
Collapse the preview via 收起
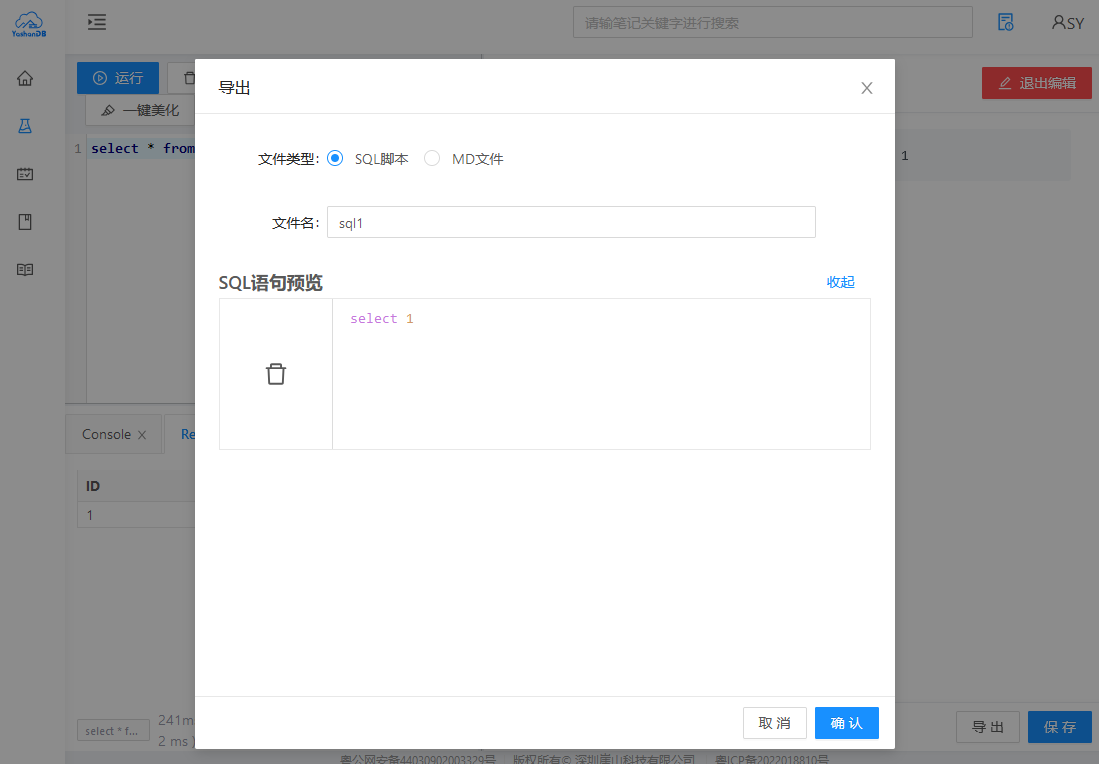tap(840, 282)
